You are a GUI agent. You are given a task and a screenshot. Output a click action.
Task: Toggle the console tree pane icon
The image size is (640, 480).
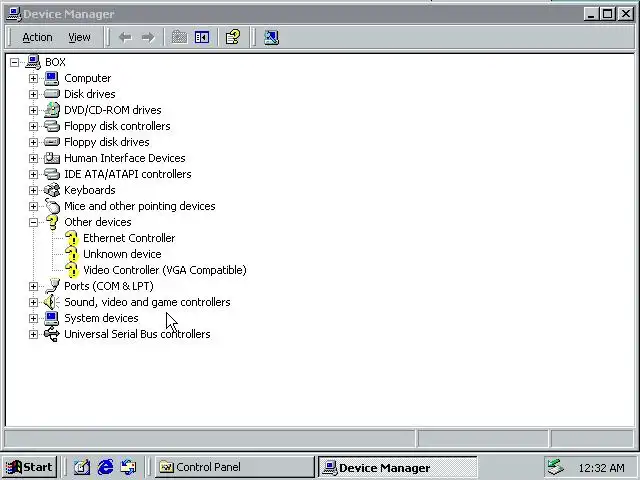202,38
